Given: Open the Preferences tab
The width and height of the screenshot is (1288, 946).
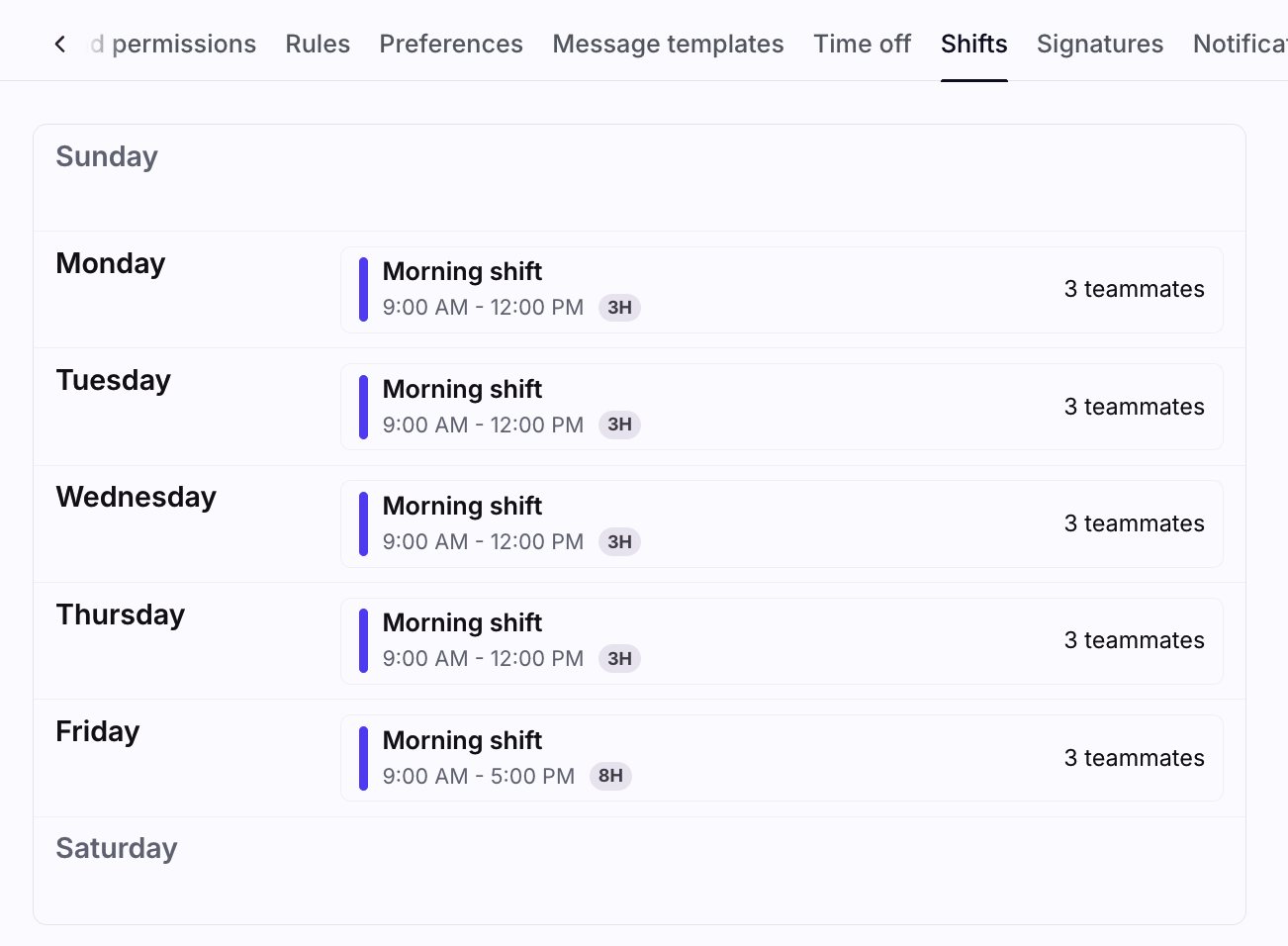Looking at the screenshot, I should (x=451, y=45).
